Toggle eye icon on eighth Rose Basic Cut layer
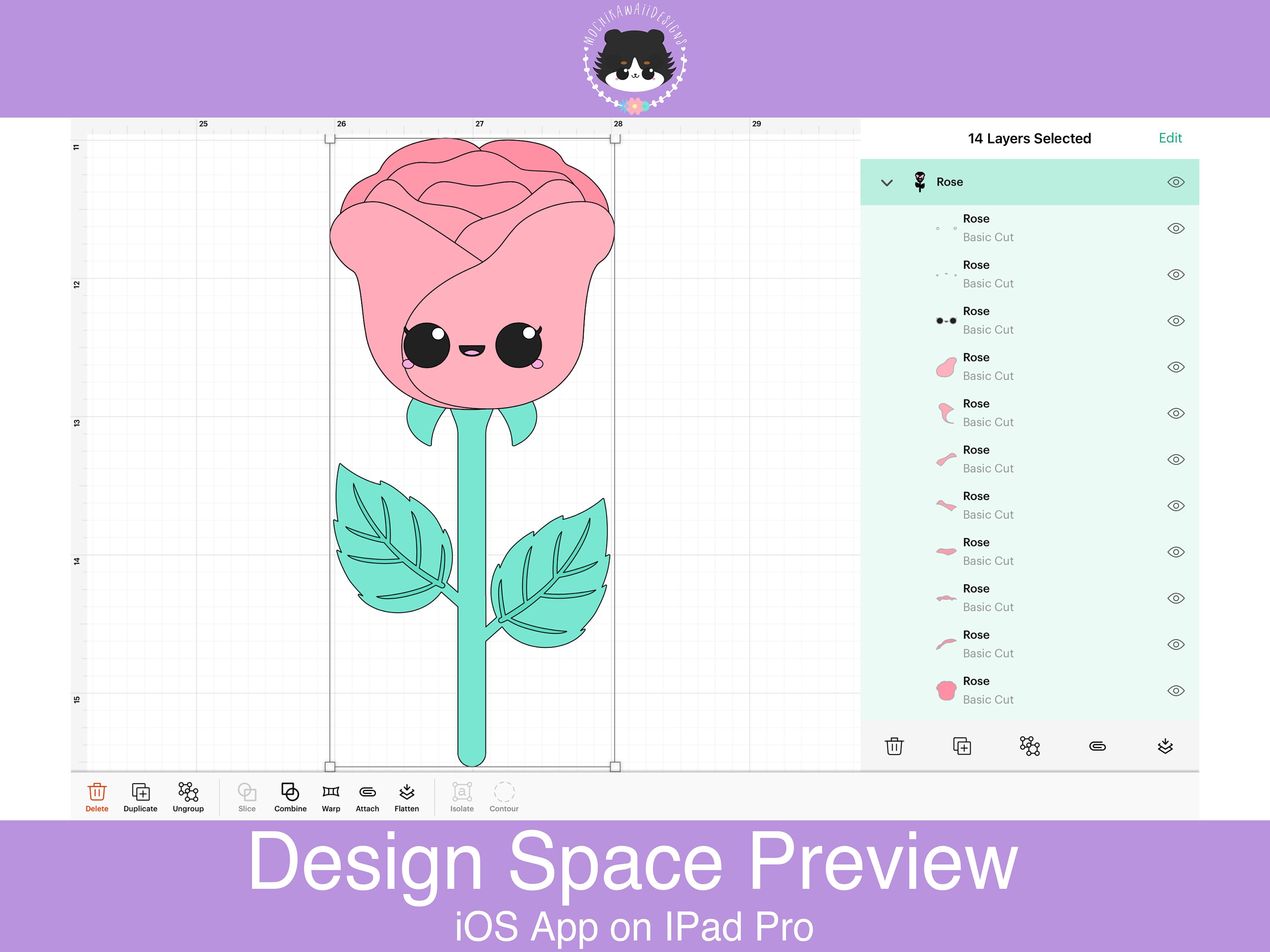1270x952 pixels. [x=1176, y=552]
